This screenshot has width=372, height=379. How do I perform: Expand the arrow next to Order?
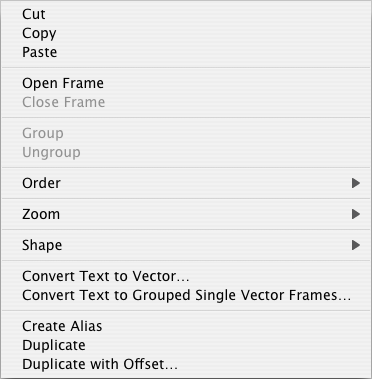356,183
